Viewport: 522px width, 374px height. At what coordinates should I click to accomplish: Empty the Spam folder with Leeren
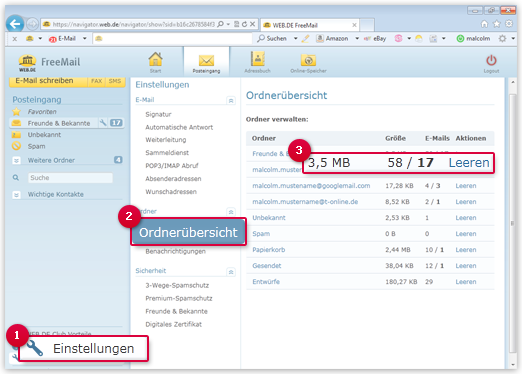(x=466, y=234)
